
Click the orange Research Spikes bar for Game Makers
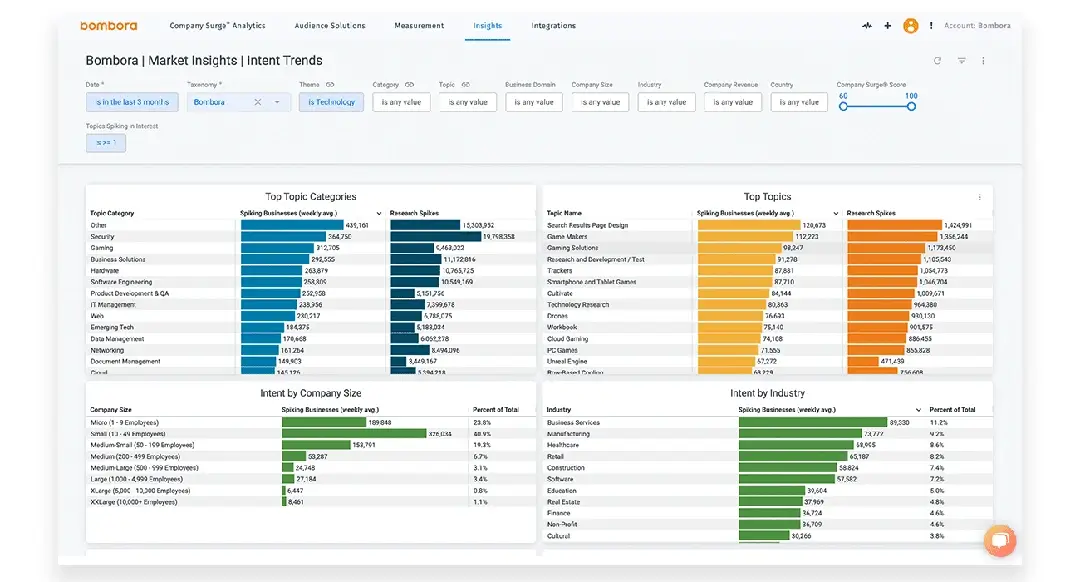pos(893,236)
